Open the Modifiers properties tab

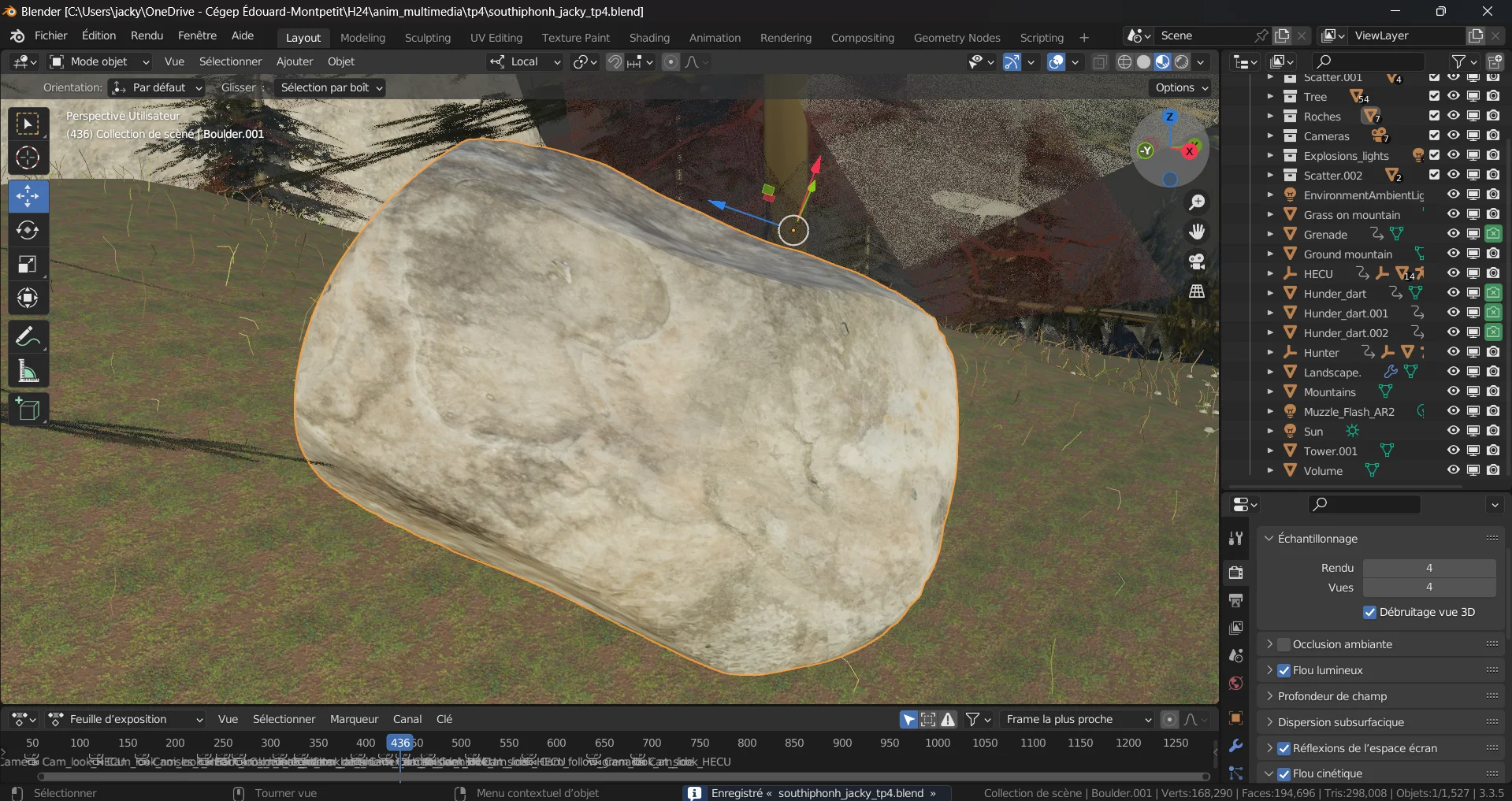pyautogui.click(x=1235, y=746)
